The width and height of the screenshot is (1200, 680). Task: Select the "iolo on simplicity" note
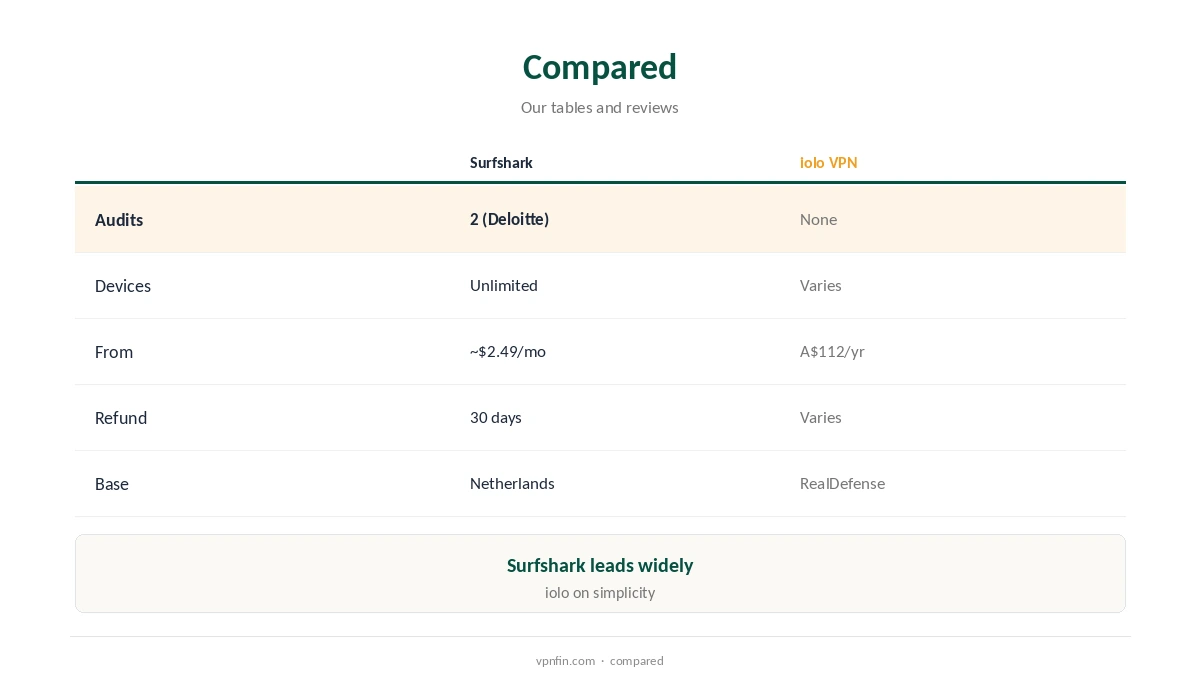pos(600,592)
